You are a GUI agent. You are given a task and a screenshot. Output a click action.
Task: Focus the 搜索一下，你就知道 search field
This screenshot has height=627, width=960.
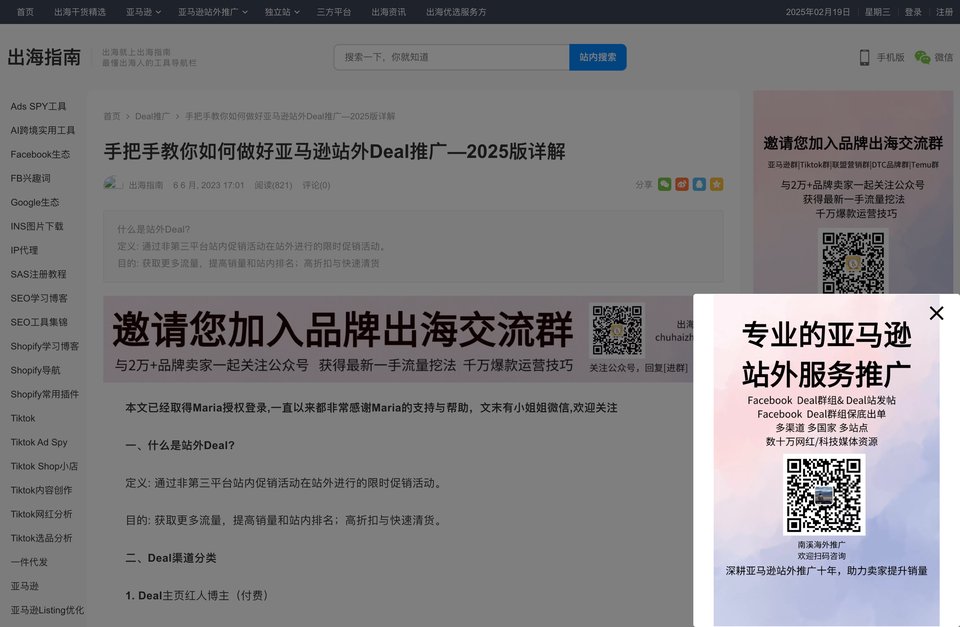[452, 57]
